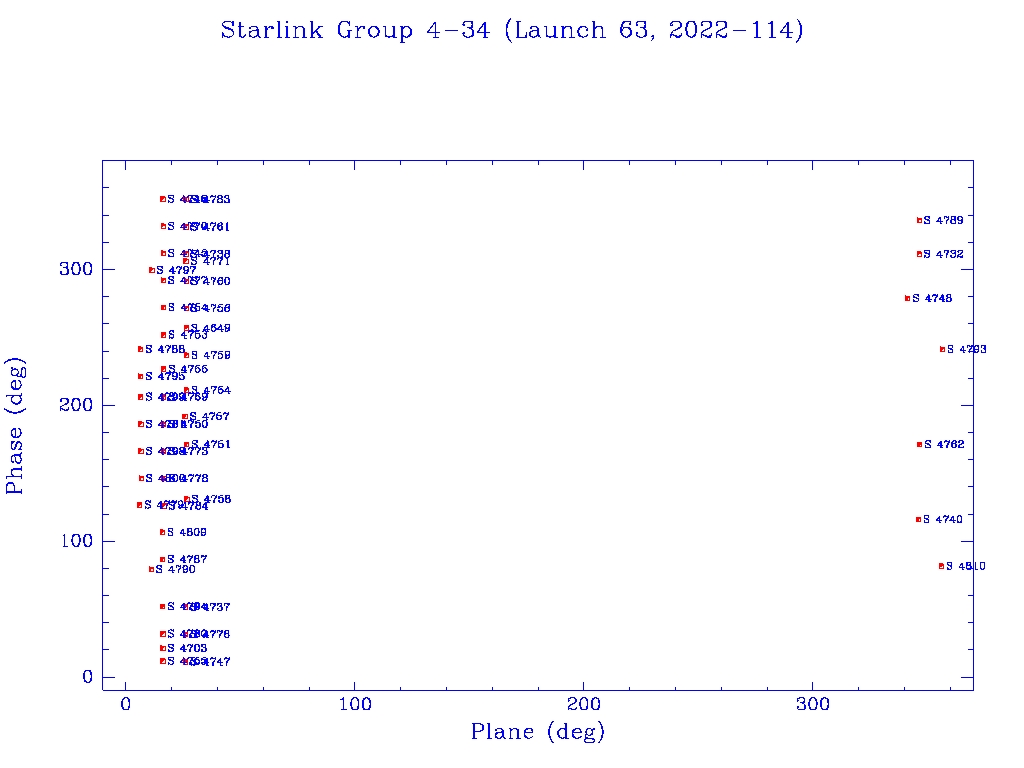Click the x-axis tick label "100"

(355, 705)
